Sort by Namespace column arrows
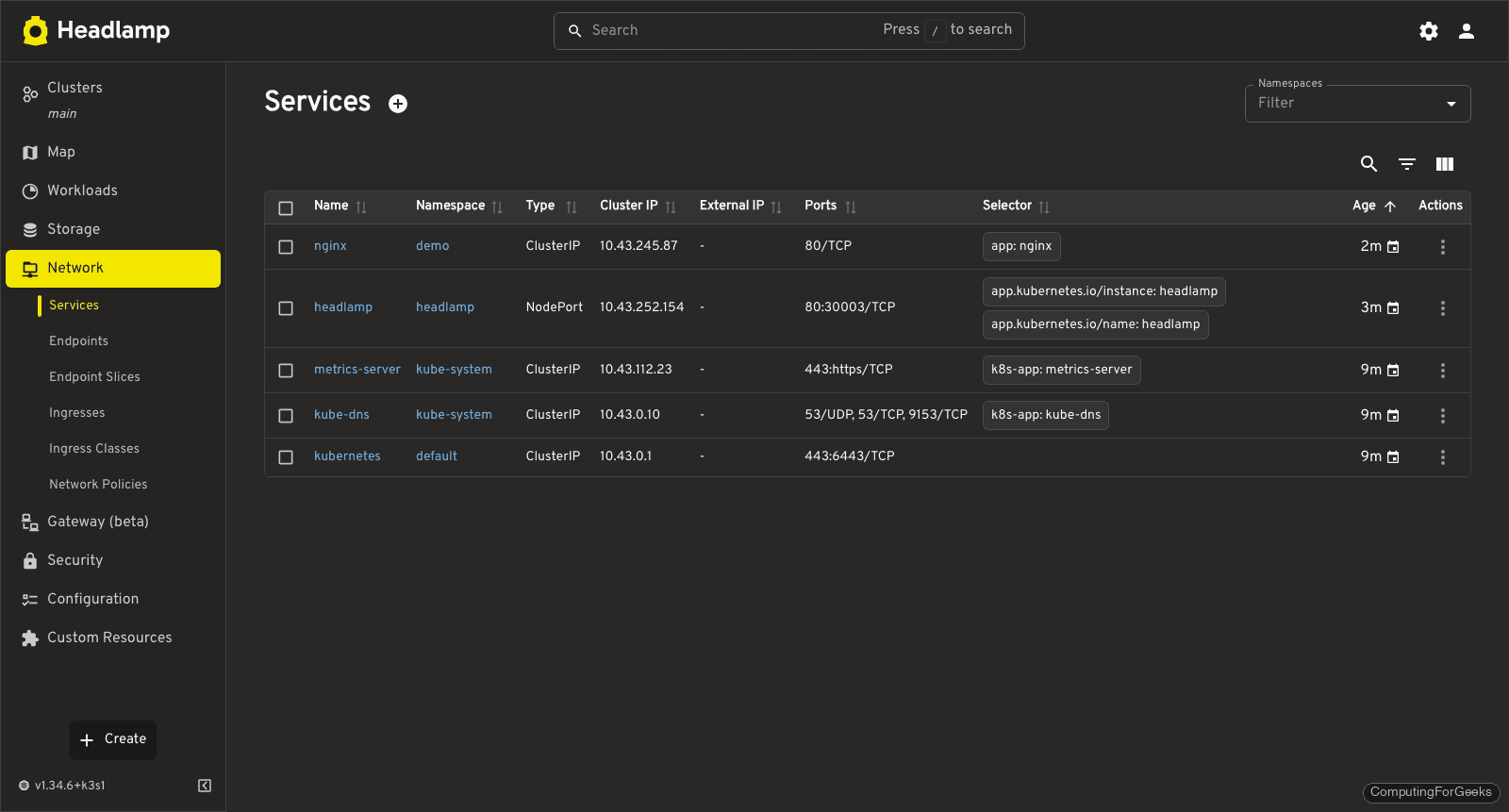1509x812 pixels. point(497,207)
